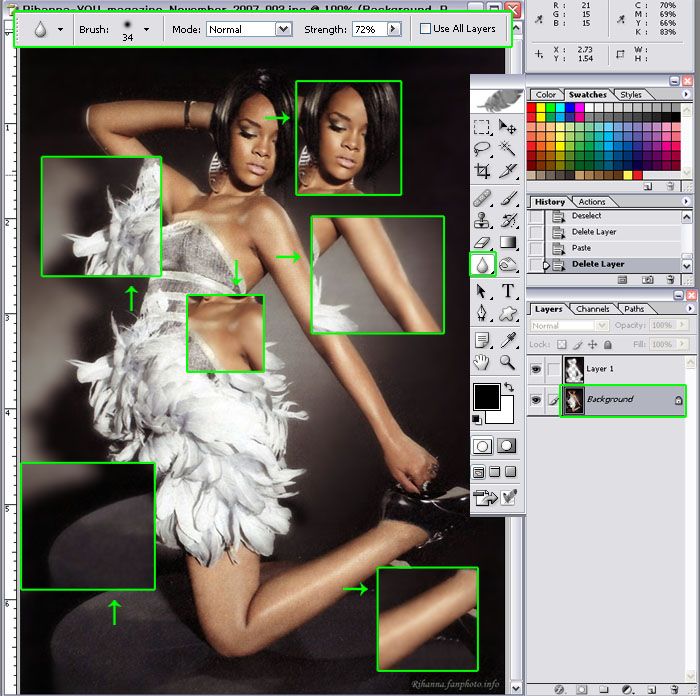Create new snapshot in History panel
Viewport: 700px width, 696px height.
[647, 280]
